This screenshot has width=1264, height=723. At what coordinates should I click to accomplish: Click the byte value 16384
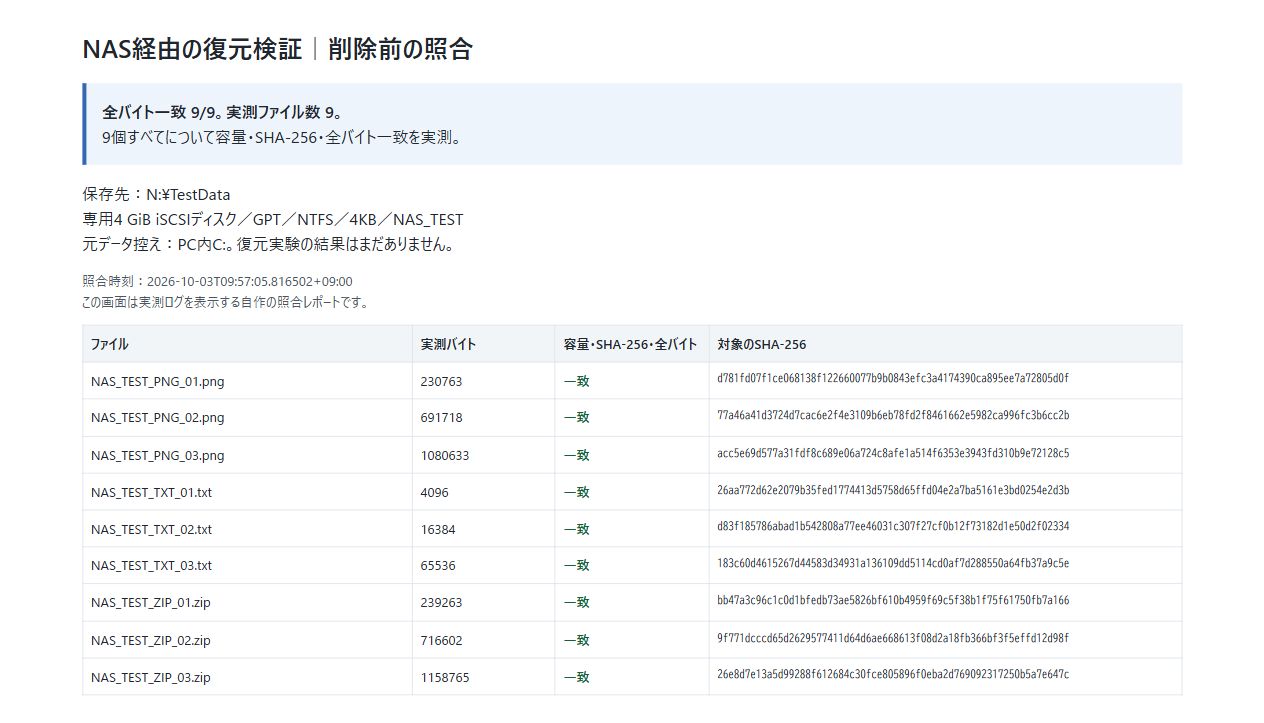(438, 529)
